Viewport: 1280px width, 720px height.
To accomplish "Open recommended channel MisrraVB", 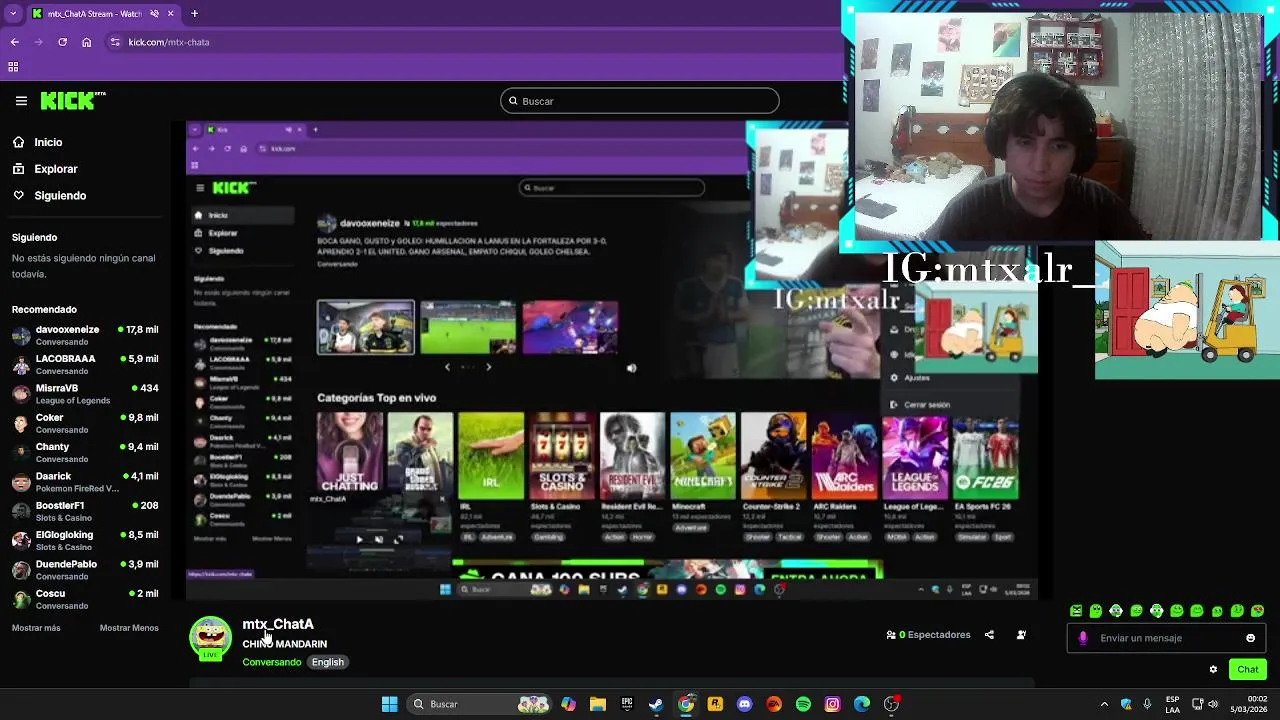I will pos(85,394).
